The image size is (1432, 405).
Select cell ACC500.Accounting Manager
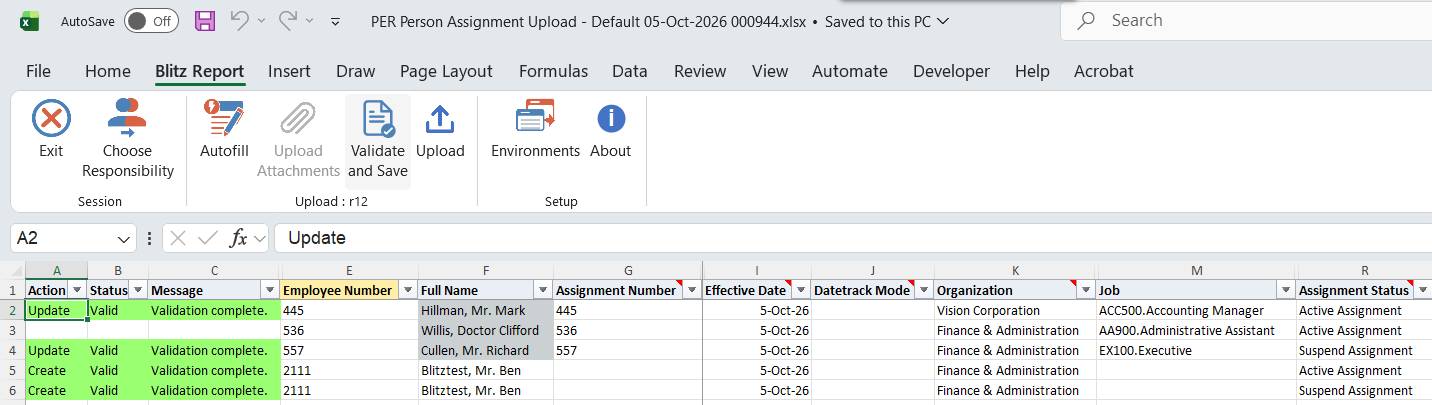1196,310
